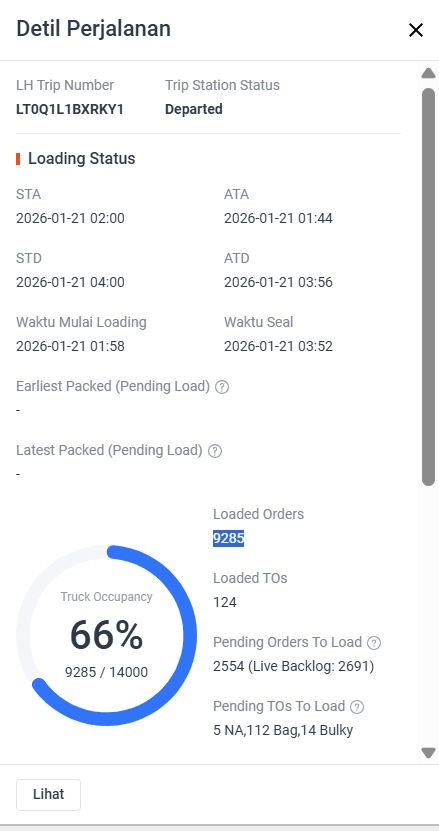Click help icon next to Pending Orders To Load
This screenshot has width=439, height=831.
[x=374, y=643]
